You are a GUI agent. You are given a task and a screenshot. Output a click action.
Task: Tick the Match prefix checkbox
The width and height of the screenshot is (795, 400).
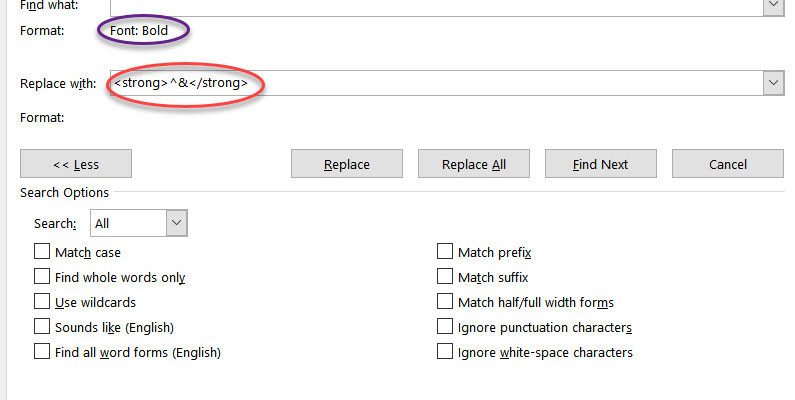445,251
